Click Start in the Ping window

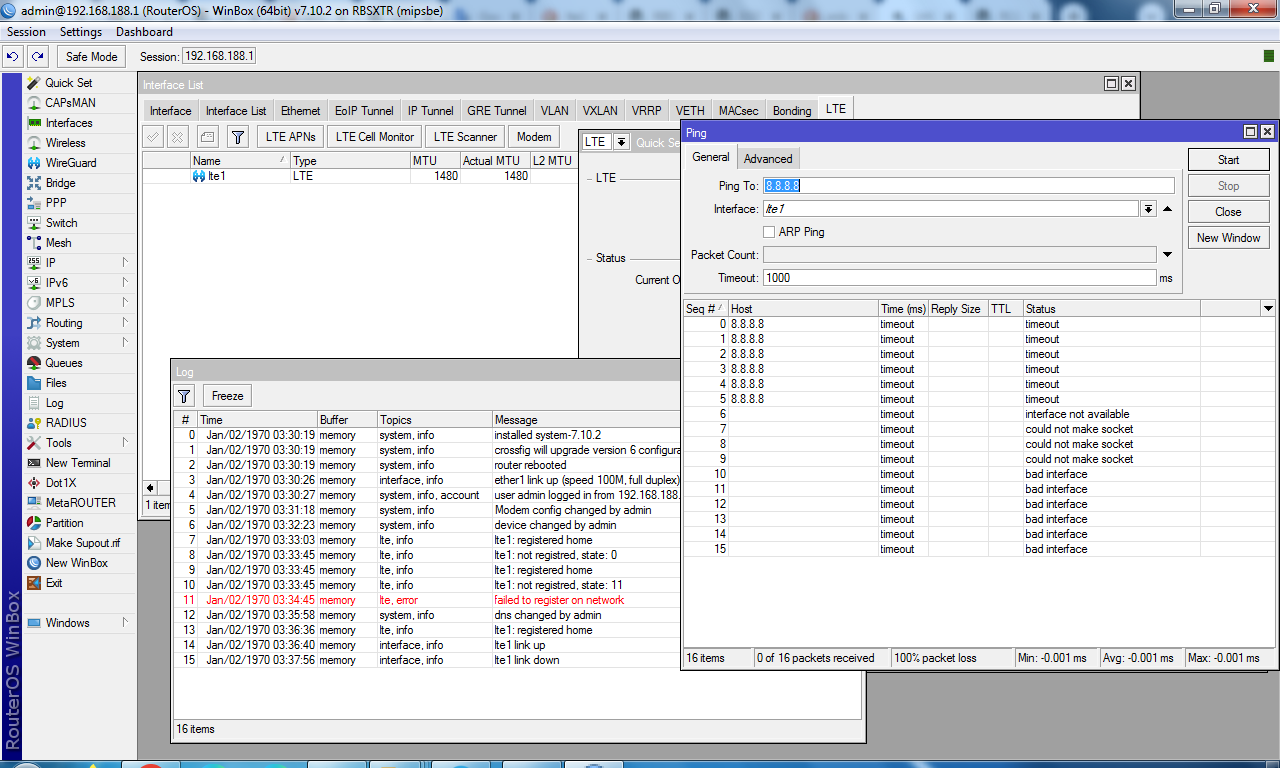point(1228,160)
